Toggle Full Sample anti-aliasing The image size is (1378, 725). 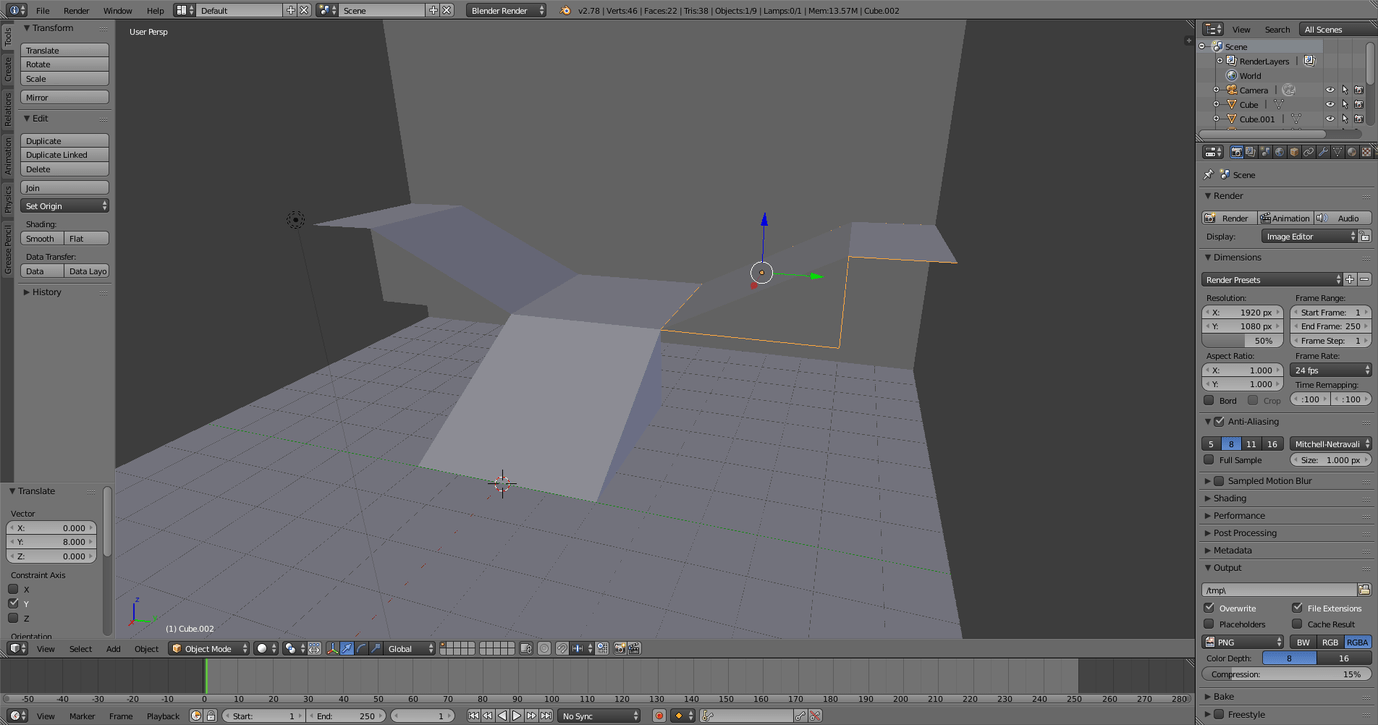(1211, 459)
